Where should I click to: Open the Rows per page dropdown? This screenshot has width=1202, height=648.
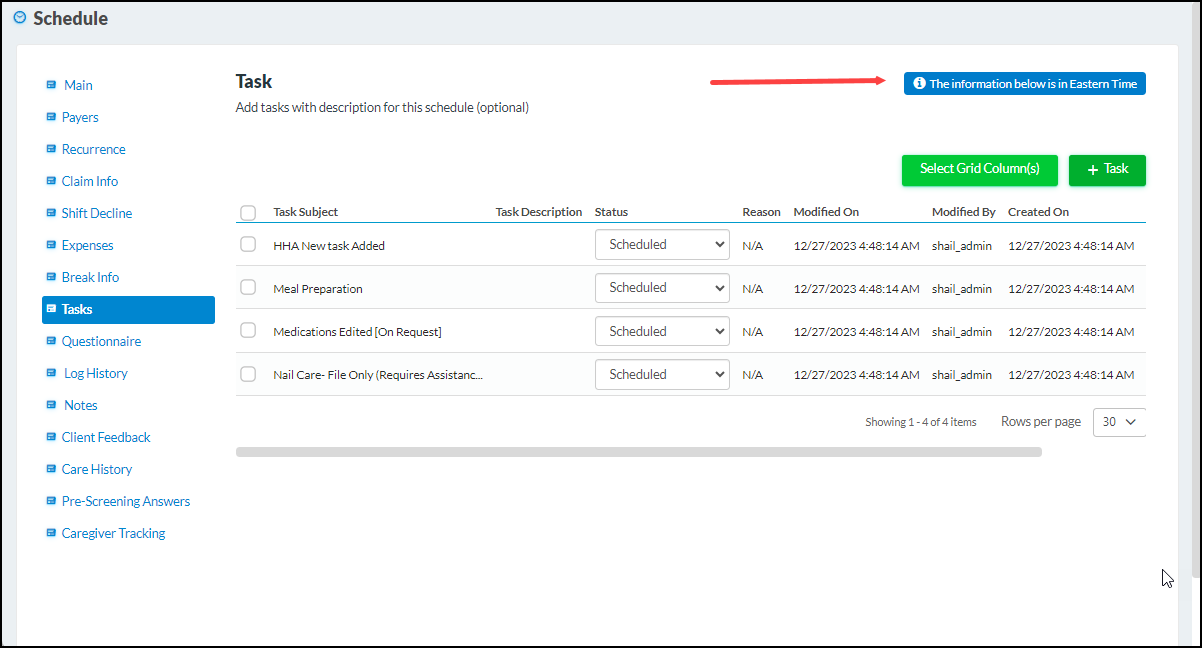(x=1119, y=421)
